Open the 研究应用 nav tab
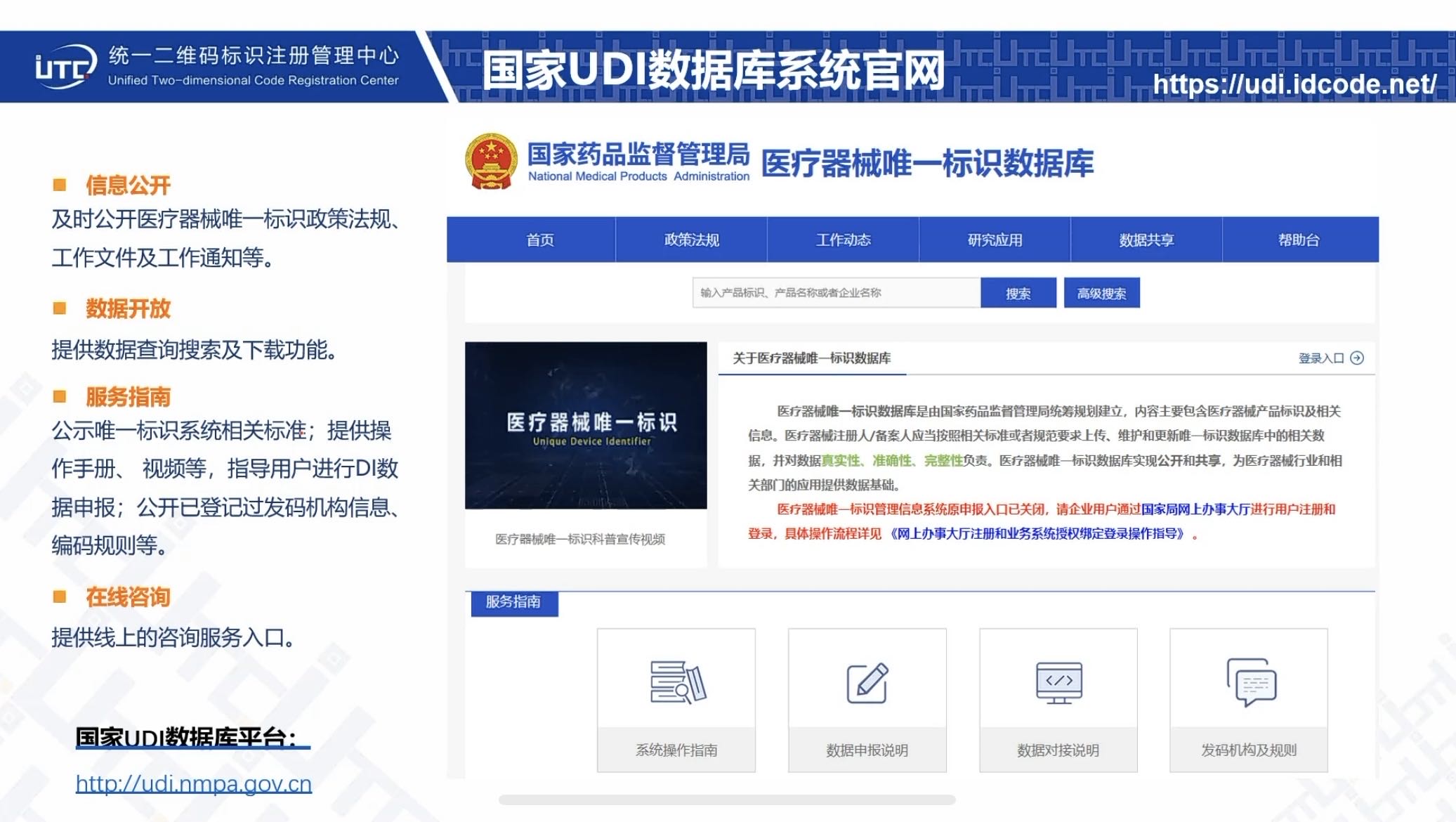This screenshot has width=1456, height=822. 995,240
